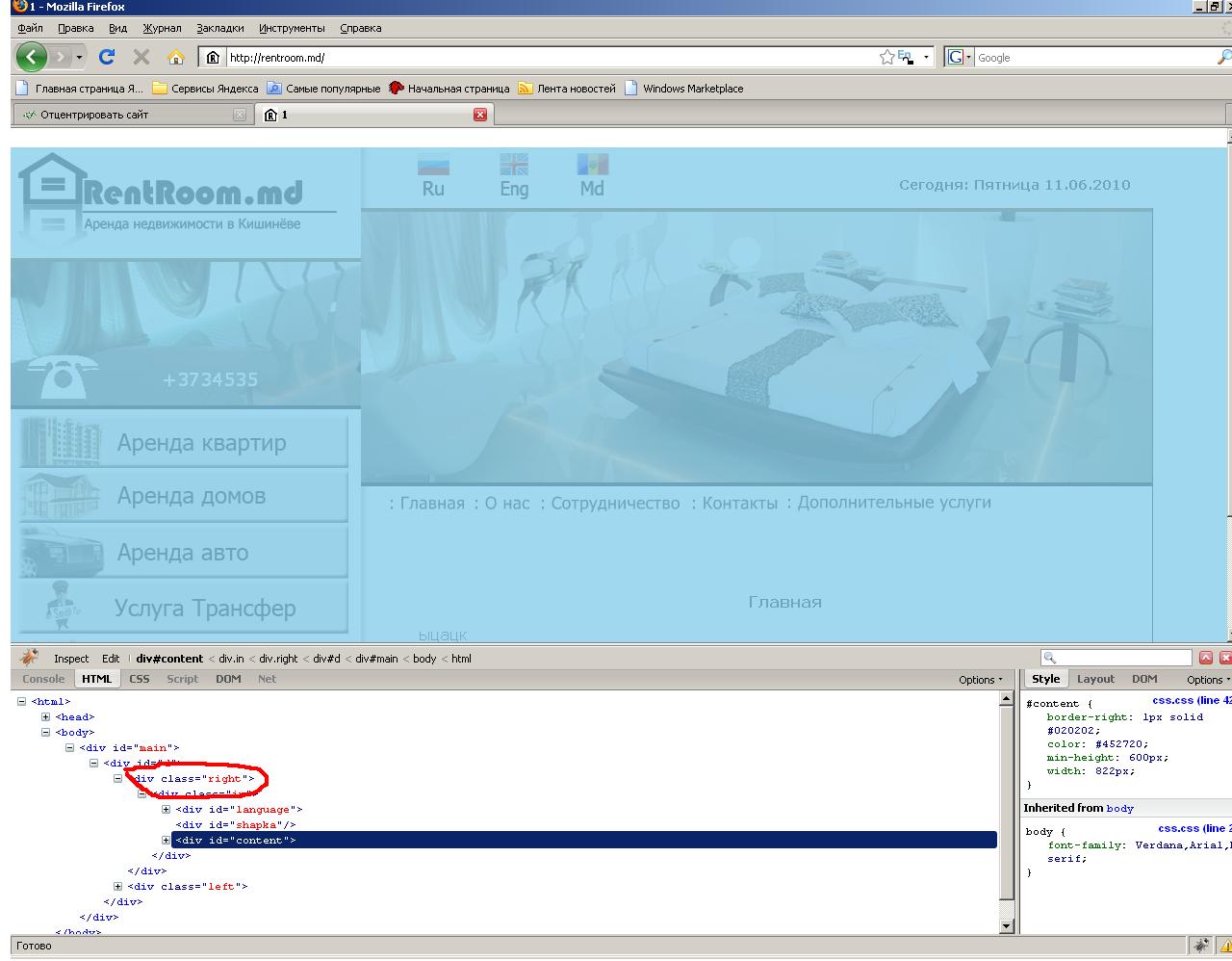Viewport: 1232px width, 961px height.
Task: Click Firebug Edit button
Action: (x=111, y=659)
